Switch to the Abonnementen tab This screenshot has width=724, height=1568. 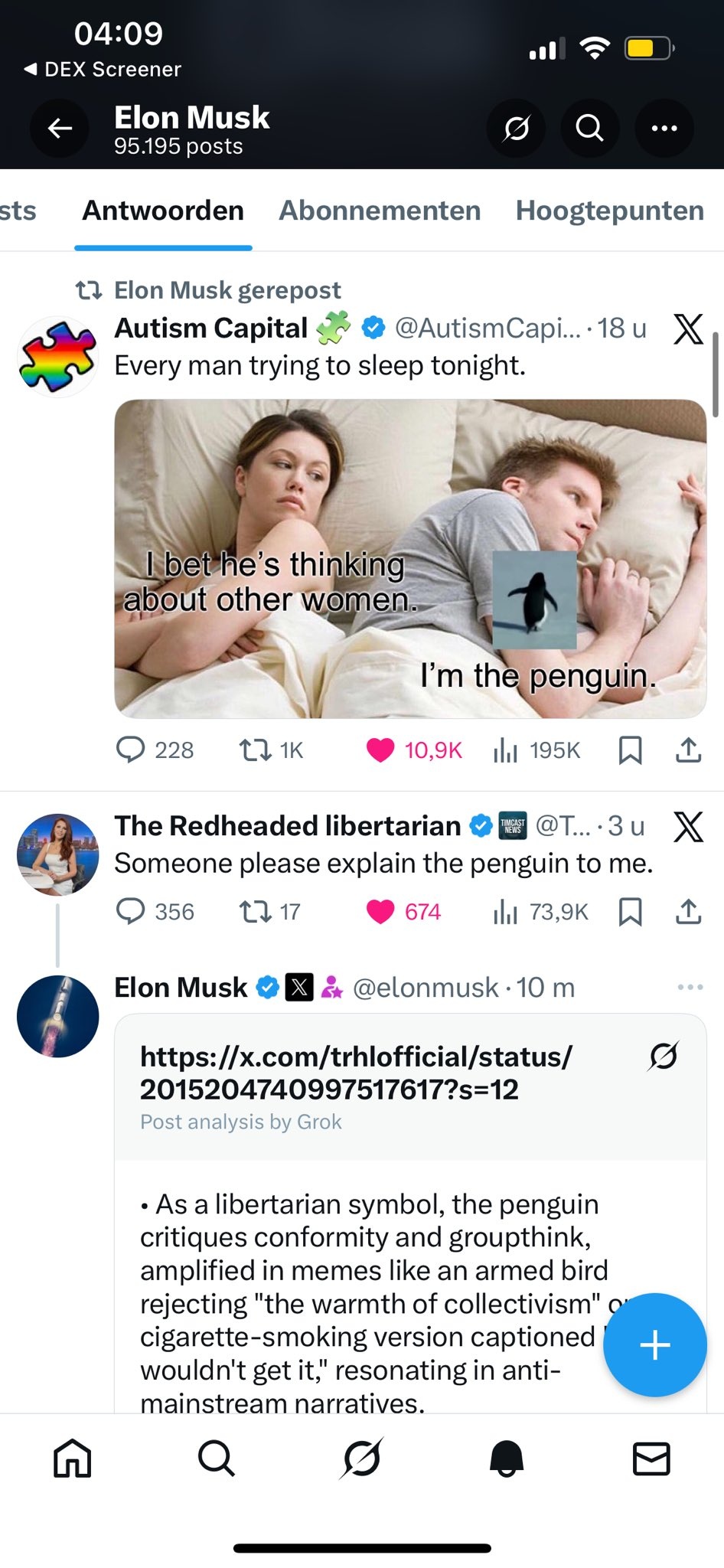(380, 211)
